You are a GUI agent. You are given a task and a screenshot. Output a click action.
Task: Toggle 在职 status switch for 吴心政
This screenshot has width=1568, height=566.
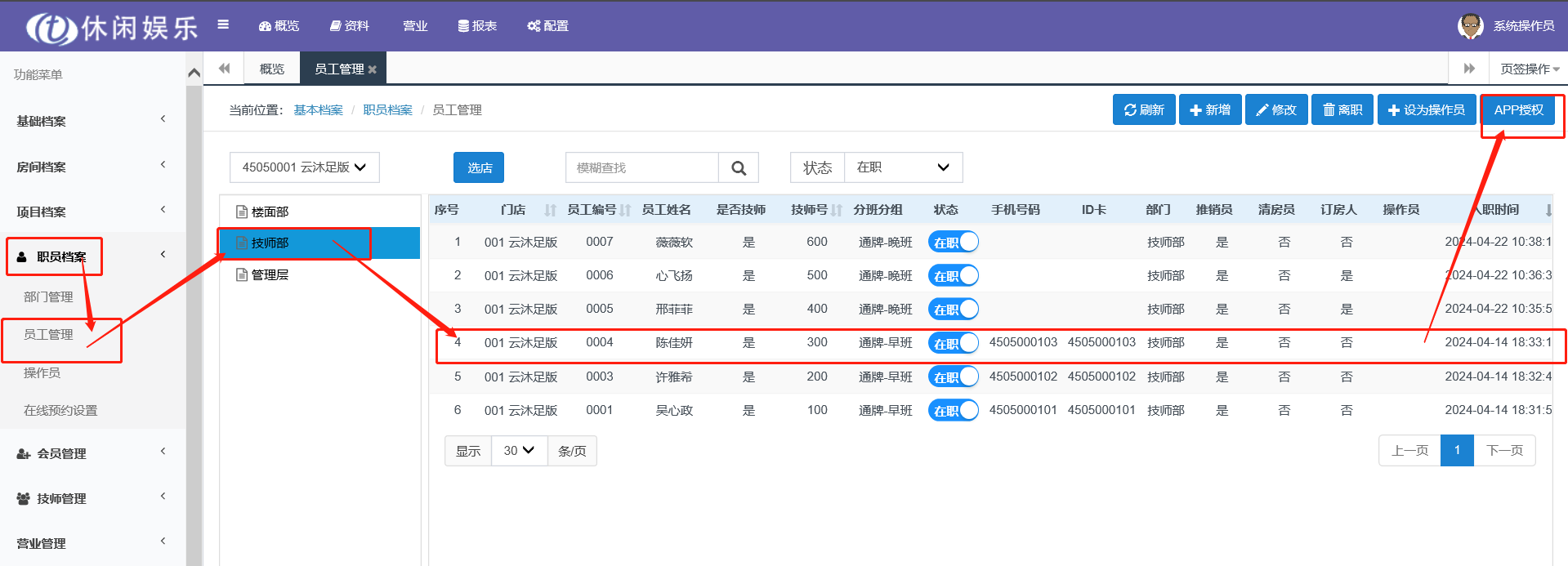[953, 410]
